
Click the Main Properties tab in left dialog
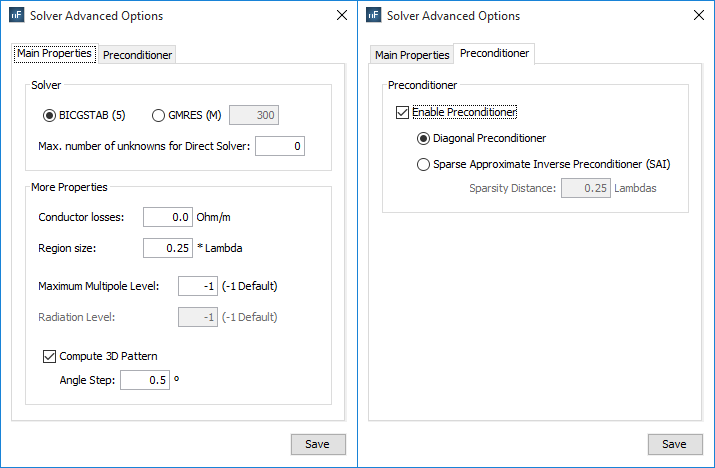[x=55, y=54]
